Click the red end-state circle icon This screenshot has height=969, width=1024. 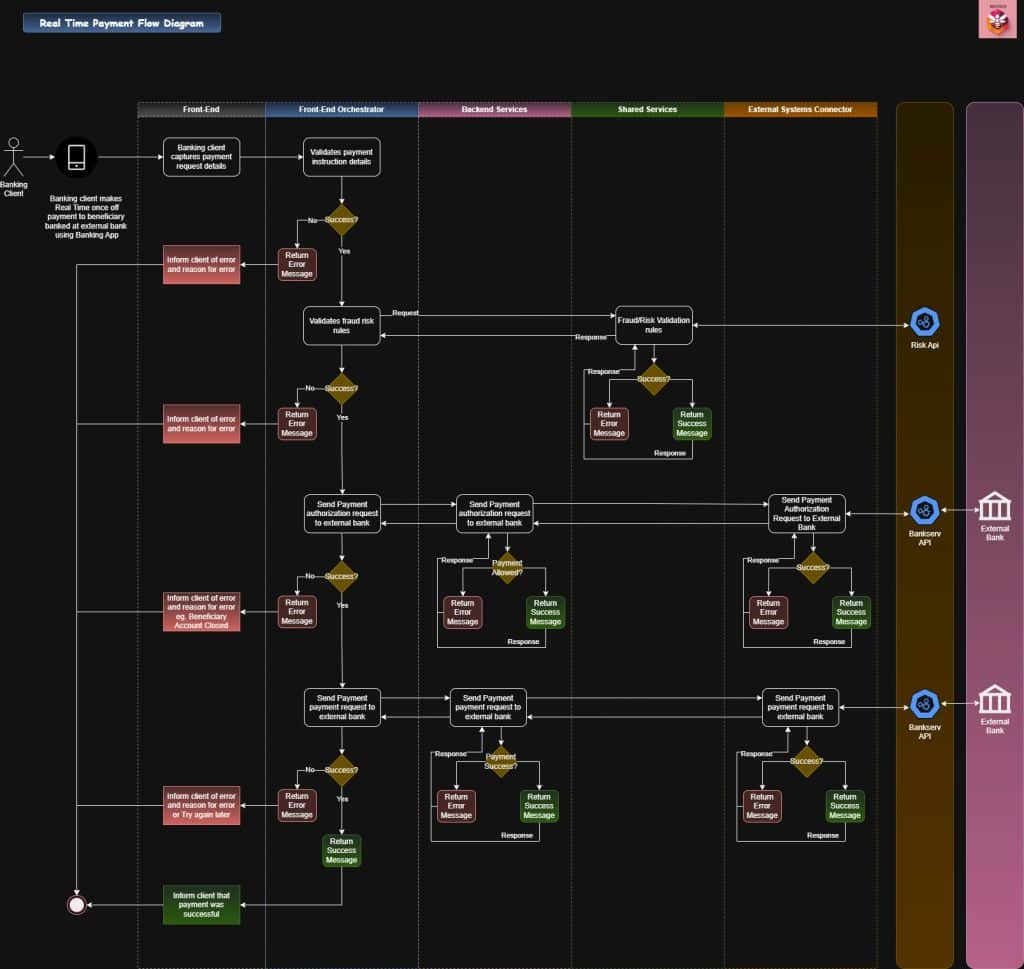click(x=76, y=905)
